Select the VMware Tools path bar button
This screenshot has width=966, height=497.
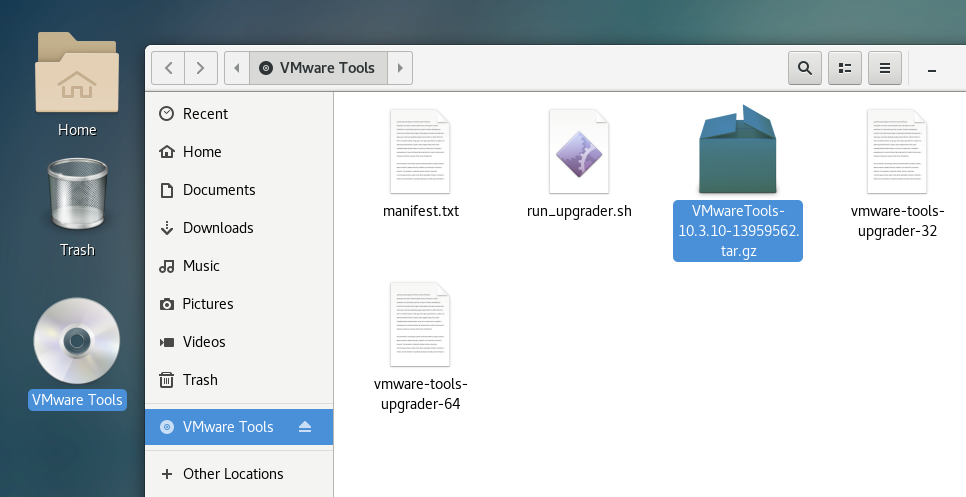(318, 68)
